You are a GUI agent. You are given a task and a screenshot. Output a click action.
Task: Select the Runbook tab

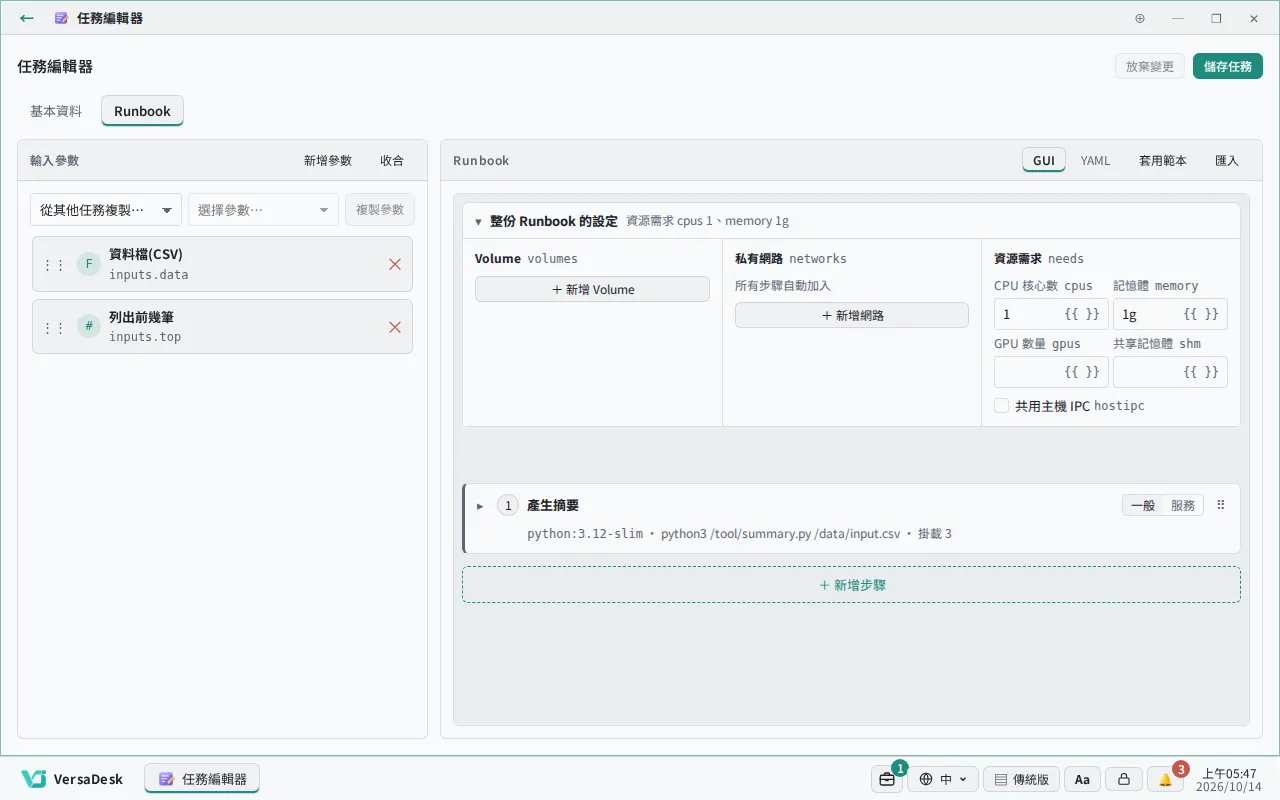142,111
